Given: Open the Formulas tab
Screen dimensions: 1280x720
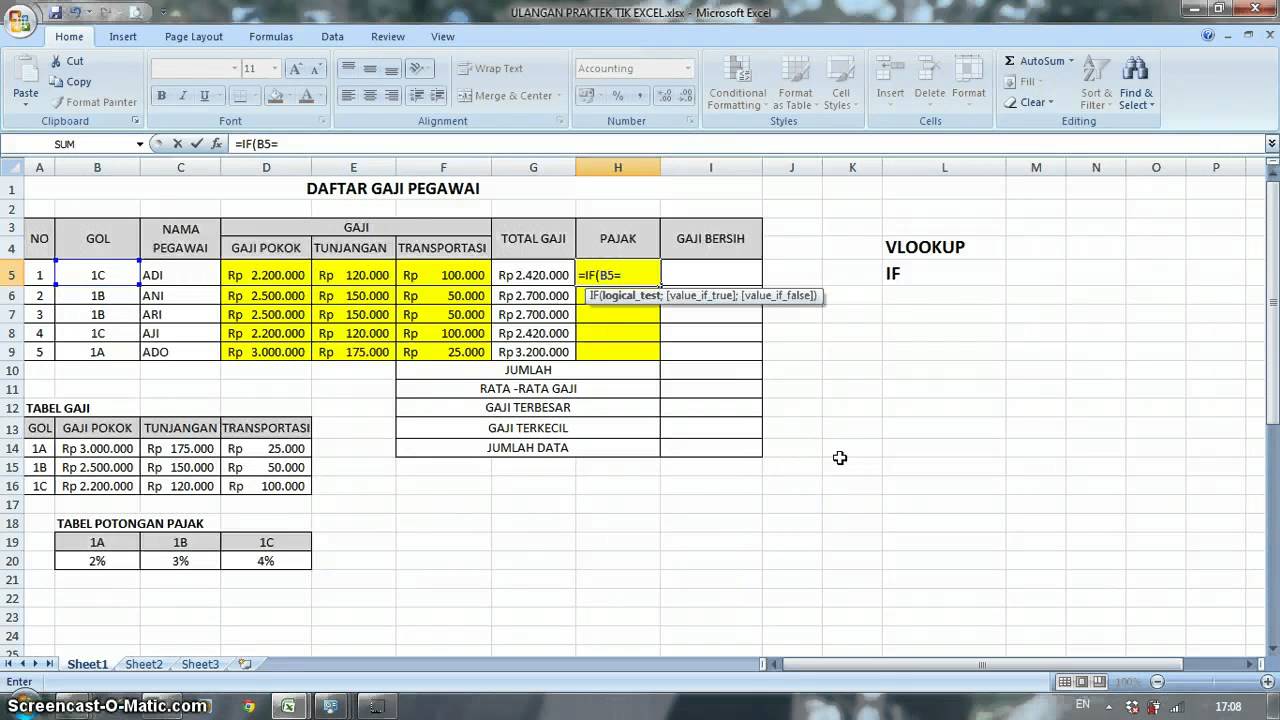Looking at the screenshot, I should [x=271, y=37].
